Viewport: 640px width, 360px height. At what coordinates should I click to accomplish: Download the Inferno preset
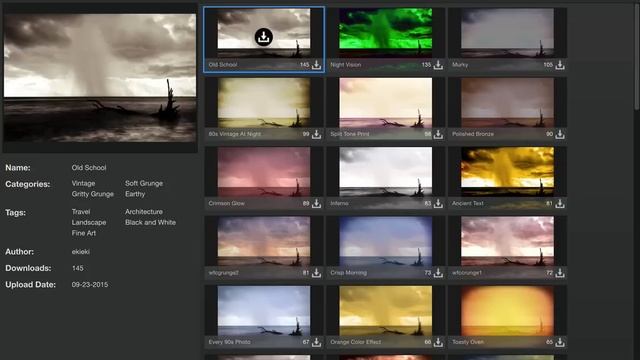point(438,203)
